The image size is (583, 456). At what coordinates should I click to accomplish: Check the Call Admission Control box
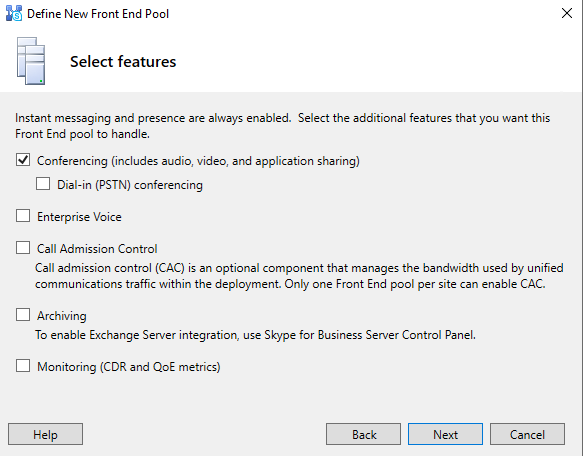coord(23,248)
